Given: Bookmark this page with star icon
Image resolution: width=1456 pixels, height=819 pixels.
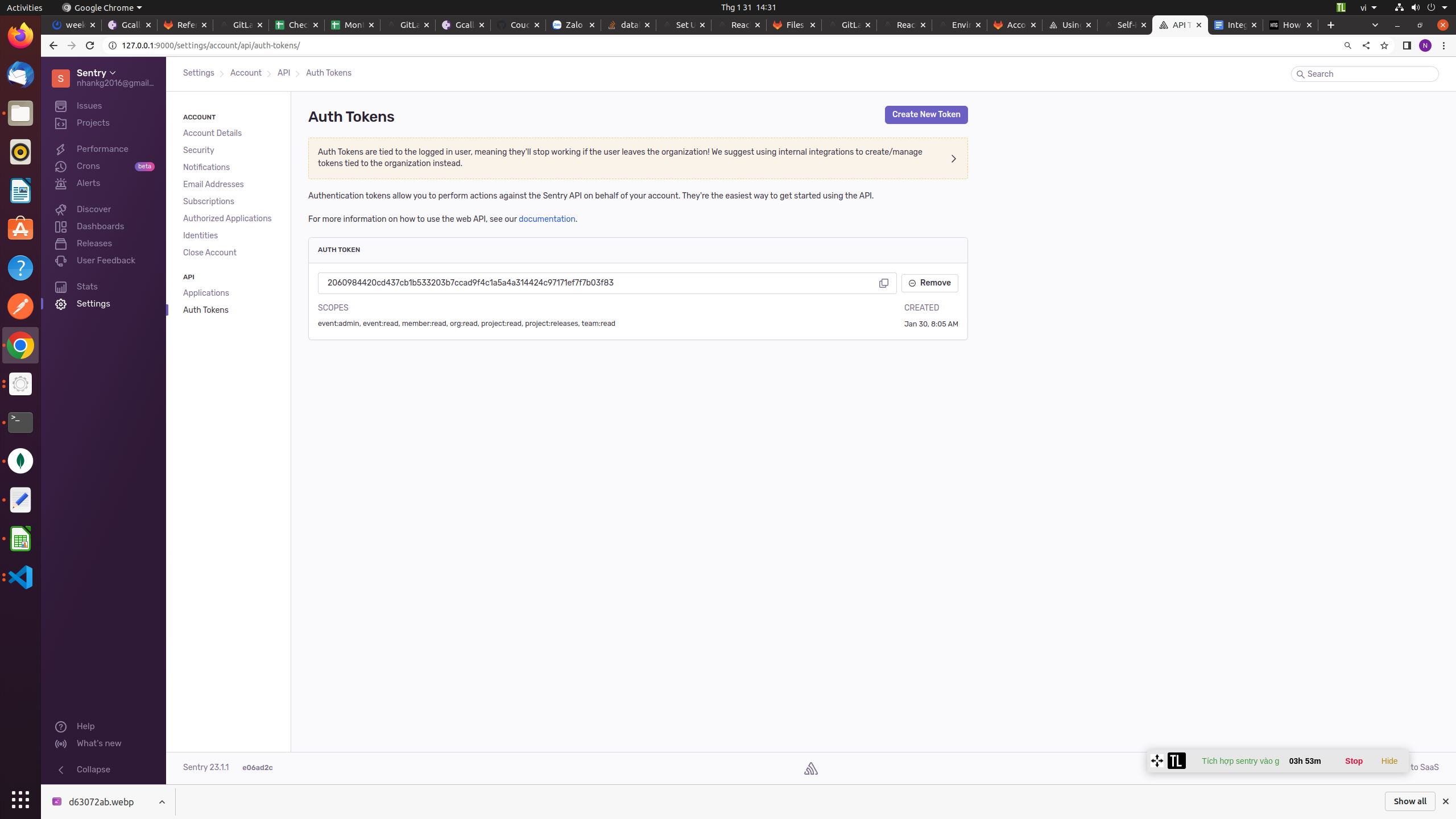Looking at the screenshot, I should pos(1384,45).
